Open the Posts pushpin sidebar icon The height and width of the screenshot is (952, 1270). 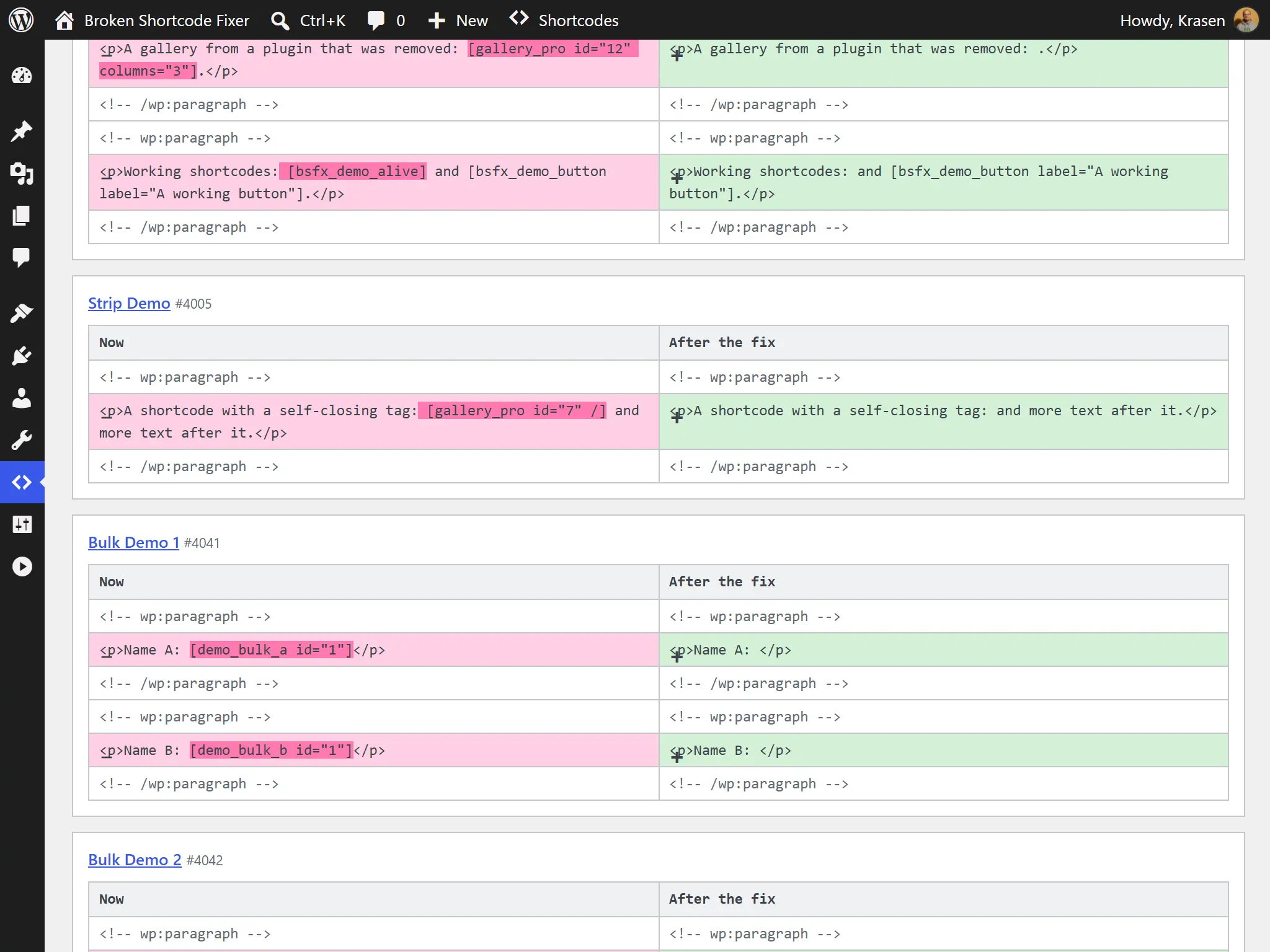pyautogui.click(x=22, y=131)
